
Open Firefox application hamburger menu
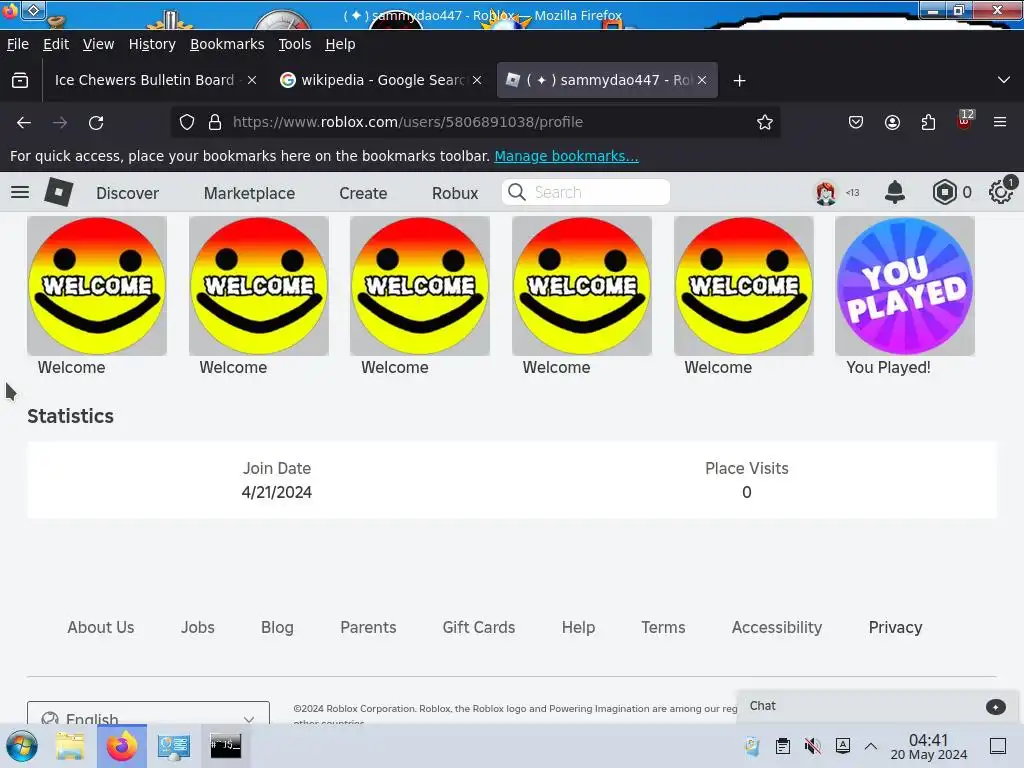click(x=1000, y=122)
